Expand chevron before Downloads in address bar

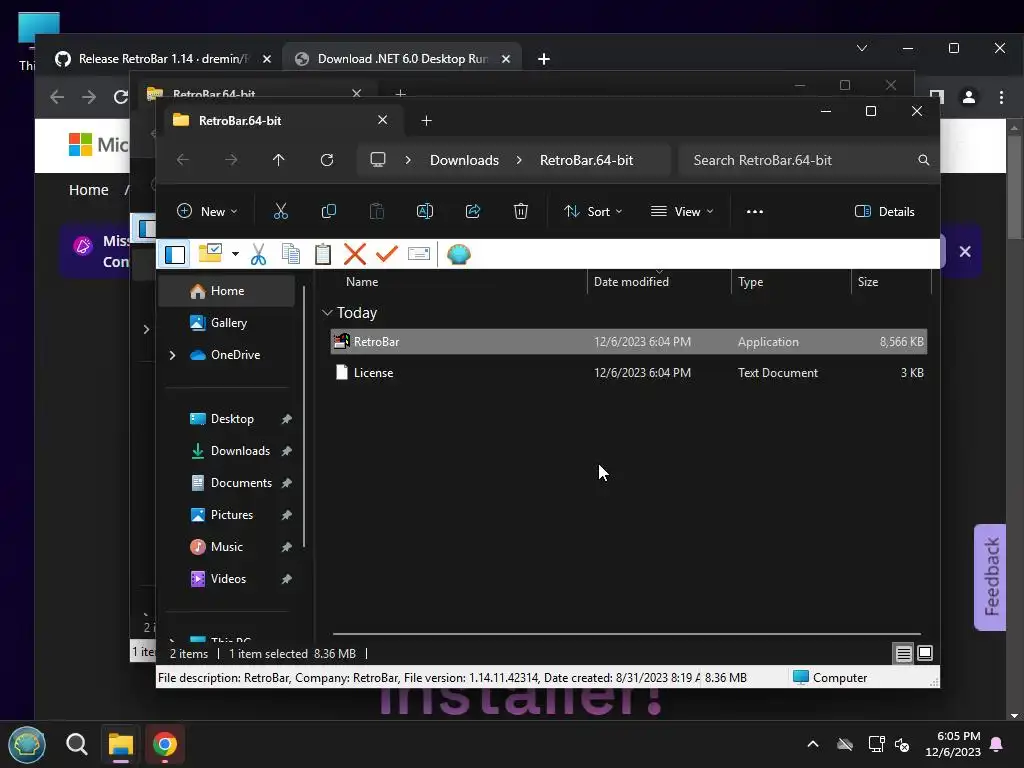[408, 160]
